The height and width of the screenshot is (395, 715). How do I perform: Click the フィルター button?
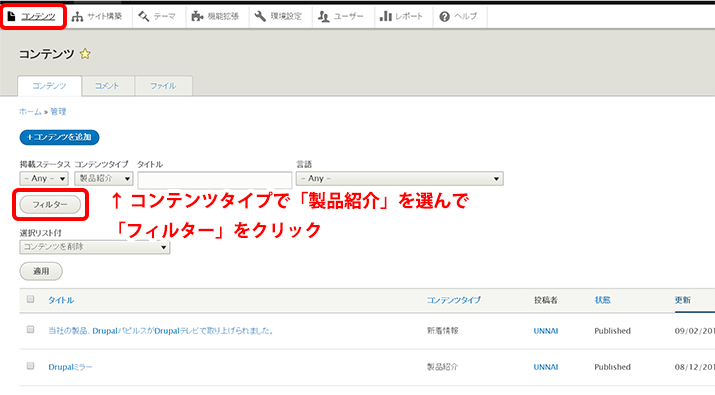tap(50, 205)
